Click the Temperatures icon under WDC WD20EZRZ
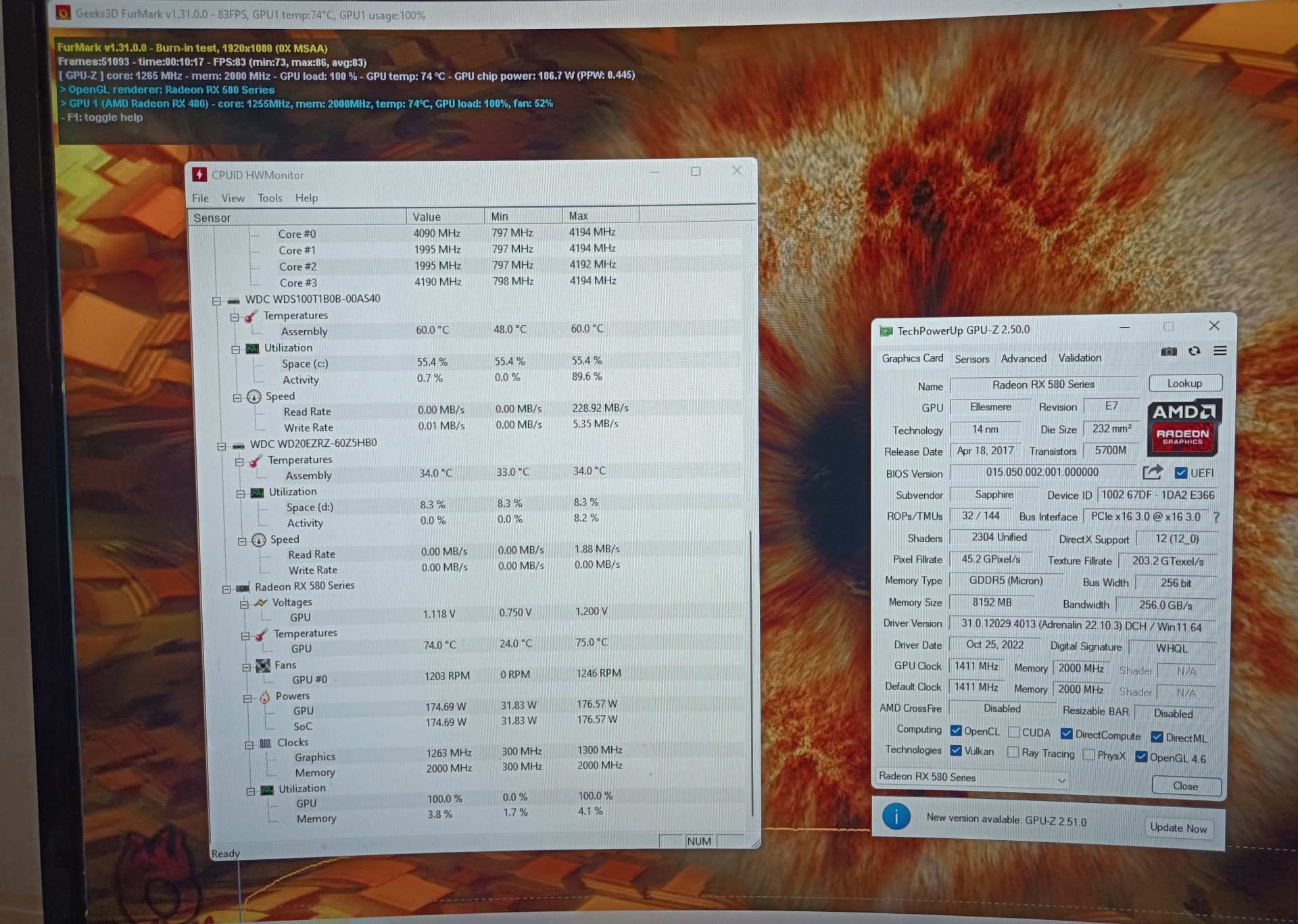1298x924 pixels. point(255,461)
